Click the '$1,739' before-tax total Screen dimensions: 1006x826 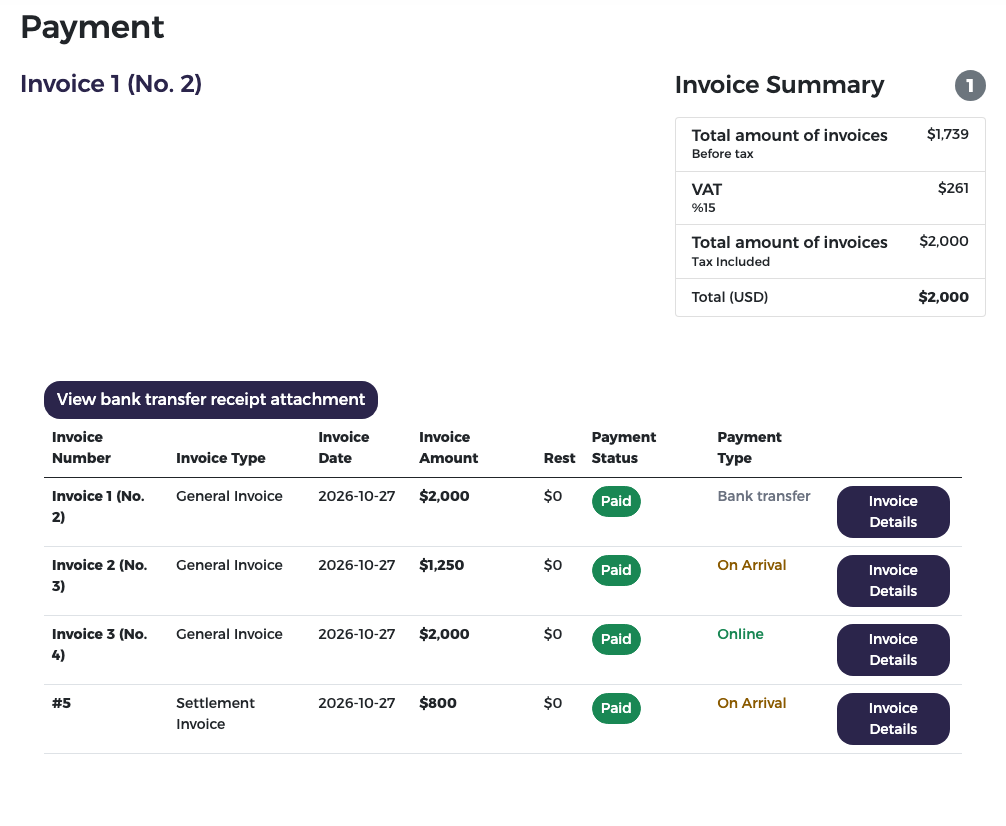click(x=948, y=134)
